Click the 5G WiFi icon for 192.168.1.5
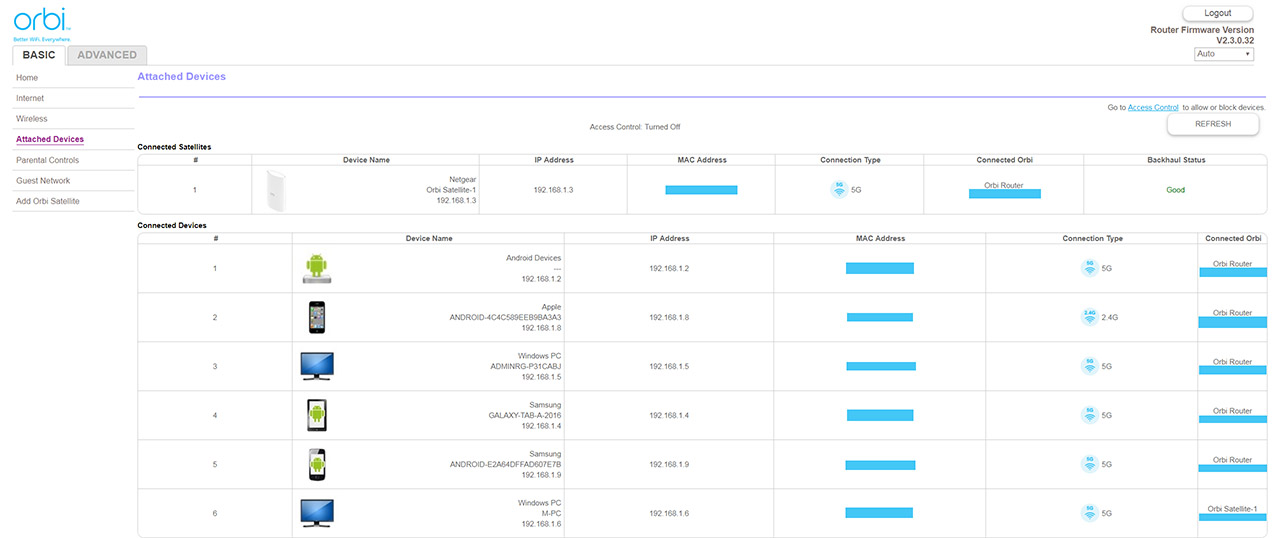The image size is (1280, 538). [1089, 366]
